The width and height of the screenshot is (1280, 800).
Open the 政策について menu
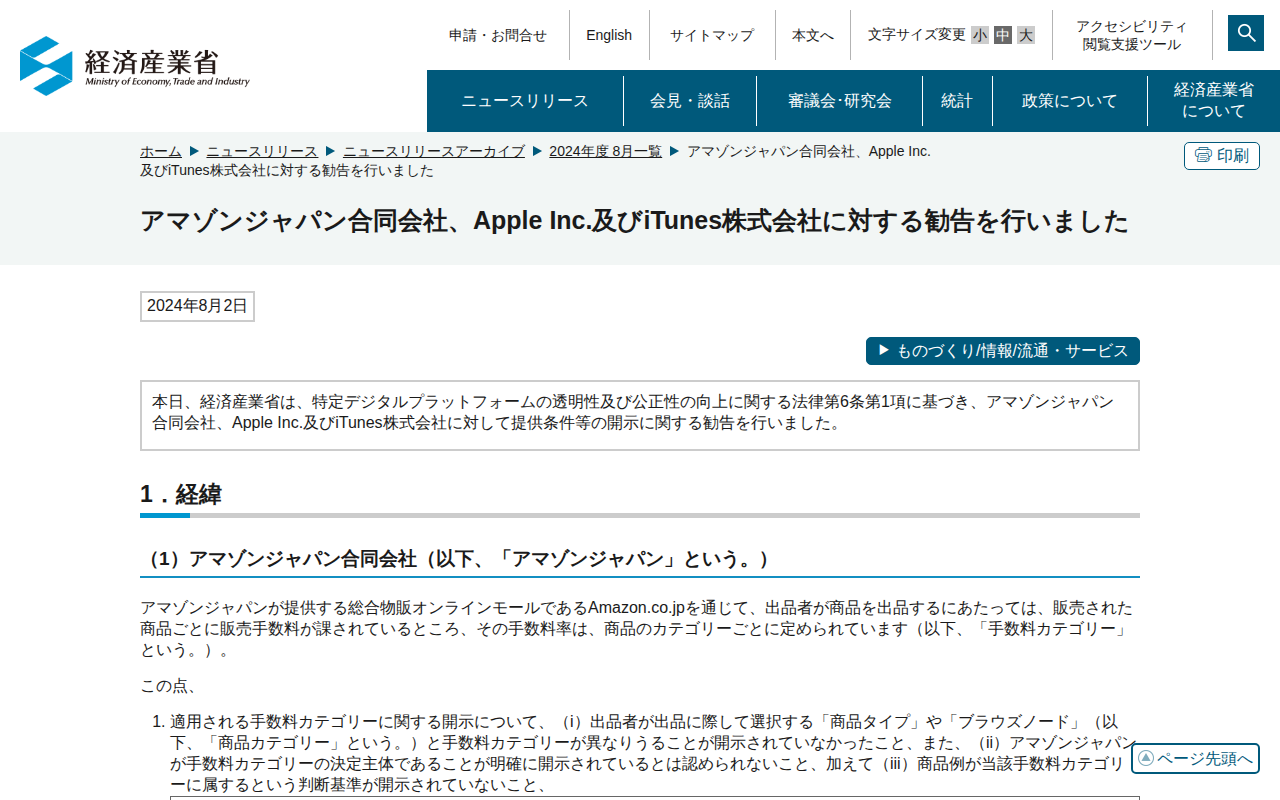click(1070, 101)
